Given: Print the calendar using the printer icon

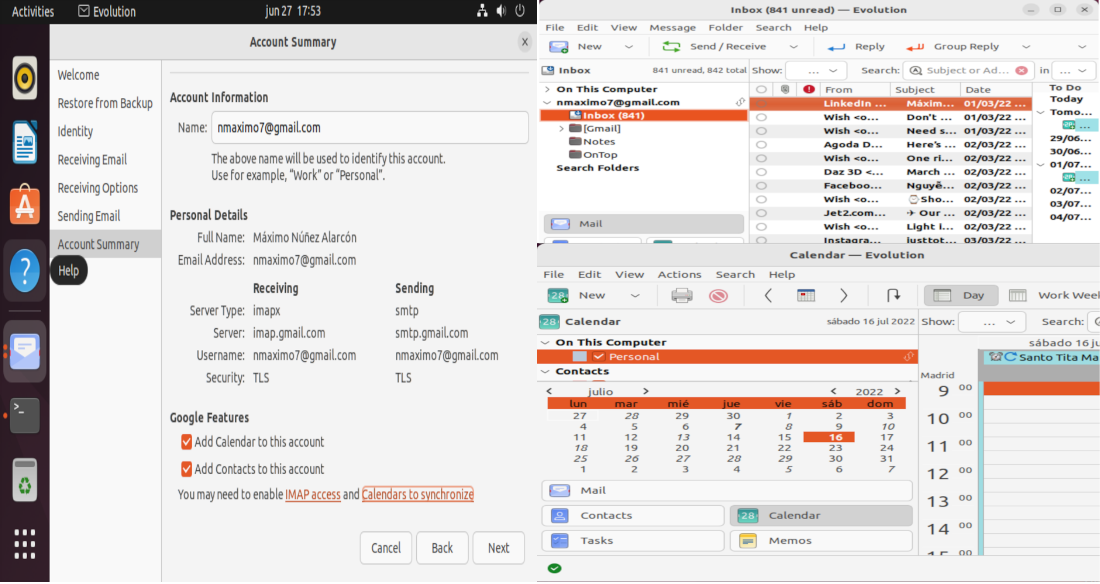Looking at the screenshot, I should pos(681,295).
